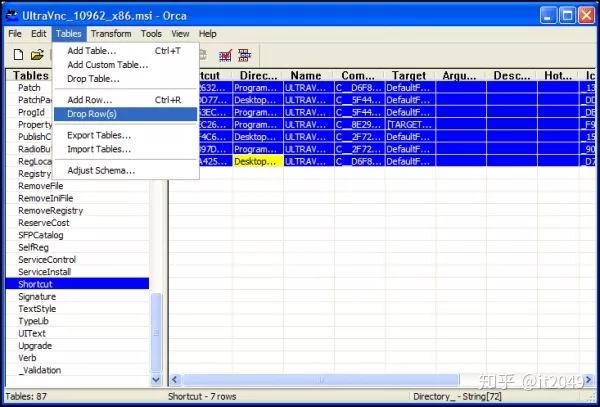The image size is (600, 407).
Task: Select Add Table... menu entry
Action: point(91,51)
